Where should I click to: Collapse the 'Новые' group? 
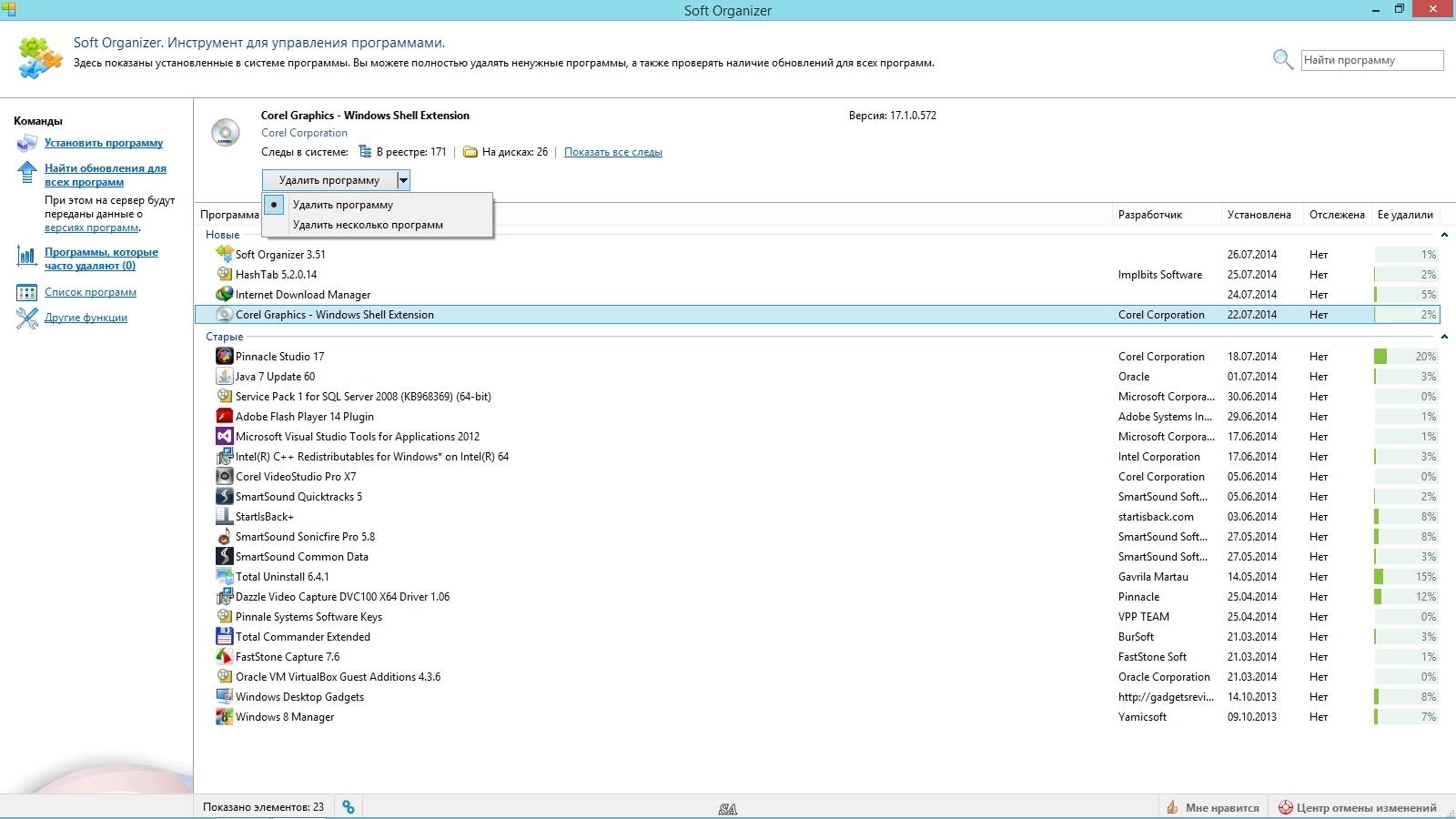coord(1444,235)
